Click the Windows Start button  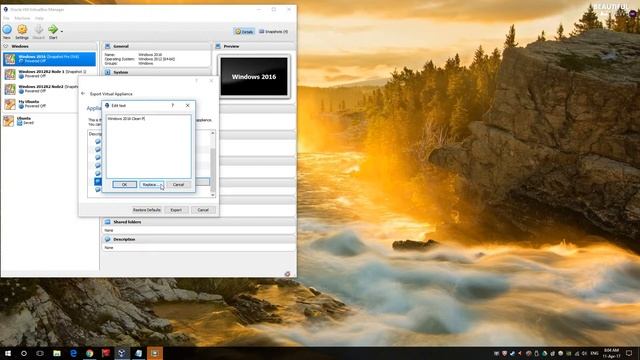(x=8, y=353)
